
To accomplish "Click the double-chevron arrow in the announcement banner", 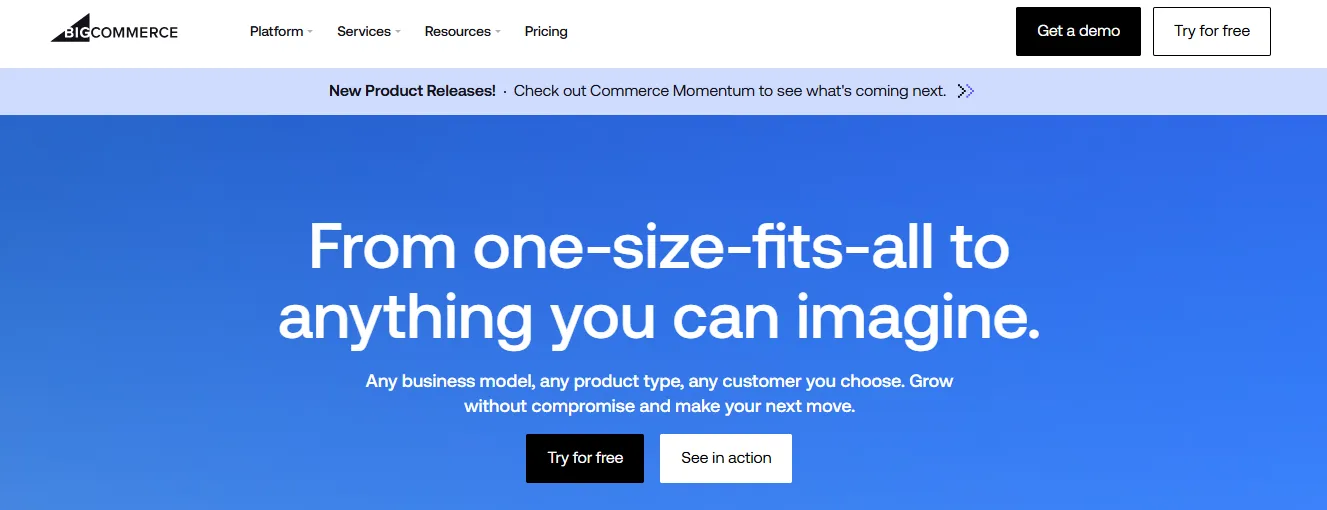I will point(965,91).
